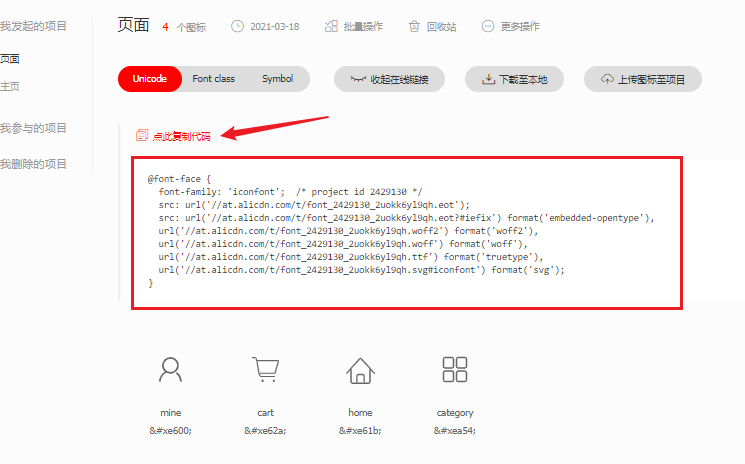Open 更多操作 more actions menu

tap(520, 27)
